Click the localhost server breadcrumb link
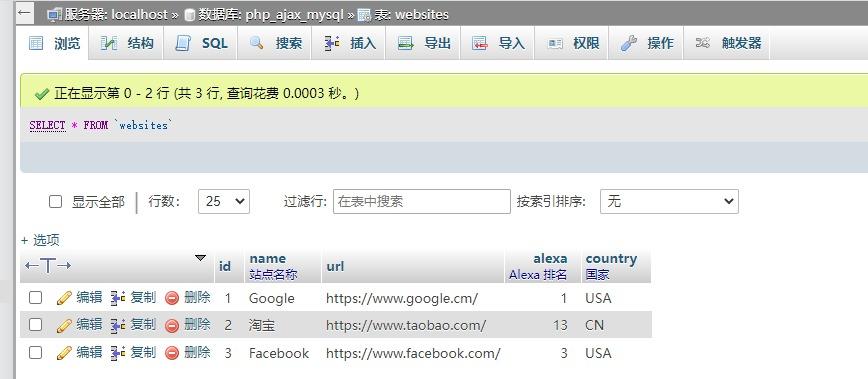Screen dimensions: 868x379 [116, 14]
